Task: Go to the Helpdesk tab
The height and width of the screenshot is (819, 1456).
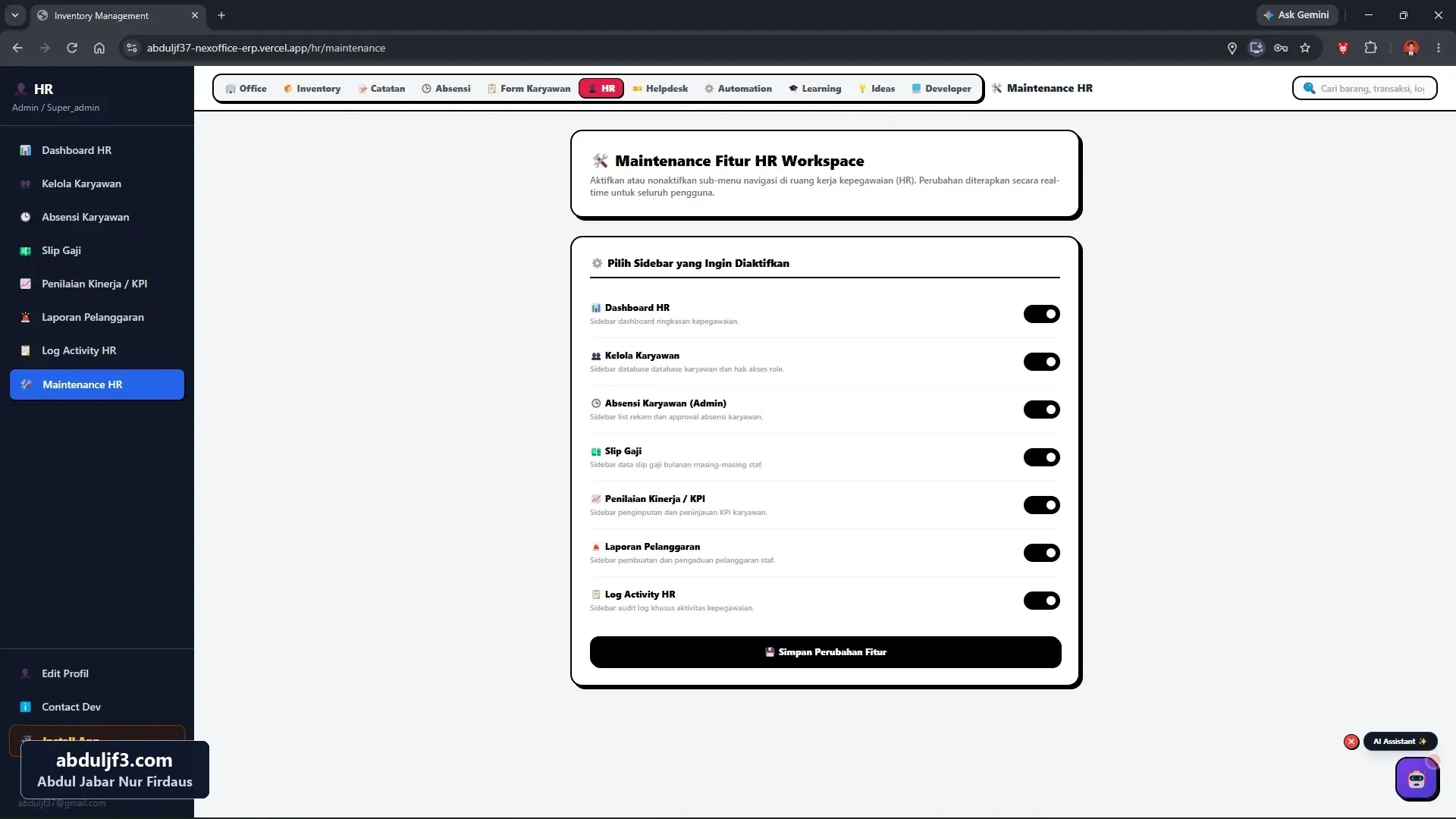Action: click(660, 89)
